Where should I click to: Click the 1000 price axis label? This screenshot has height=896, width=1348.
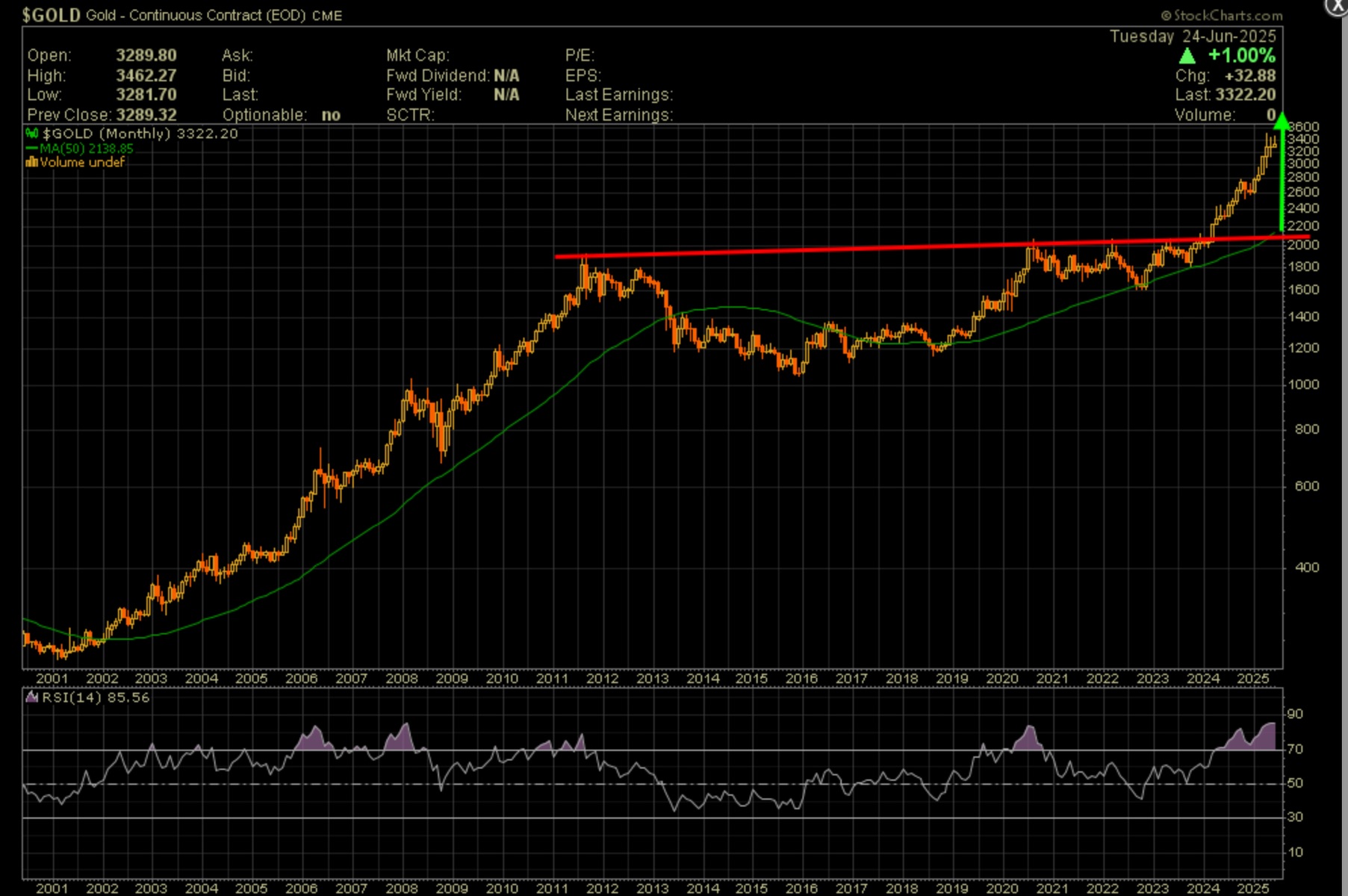(1304, 385)
